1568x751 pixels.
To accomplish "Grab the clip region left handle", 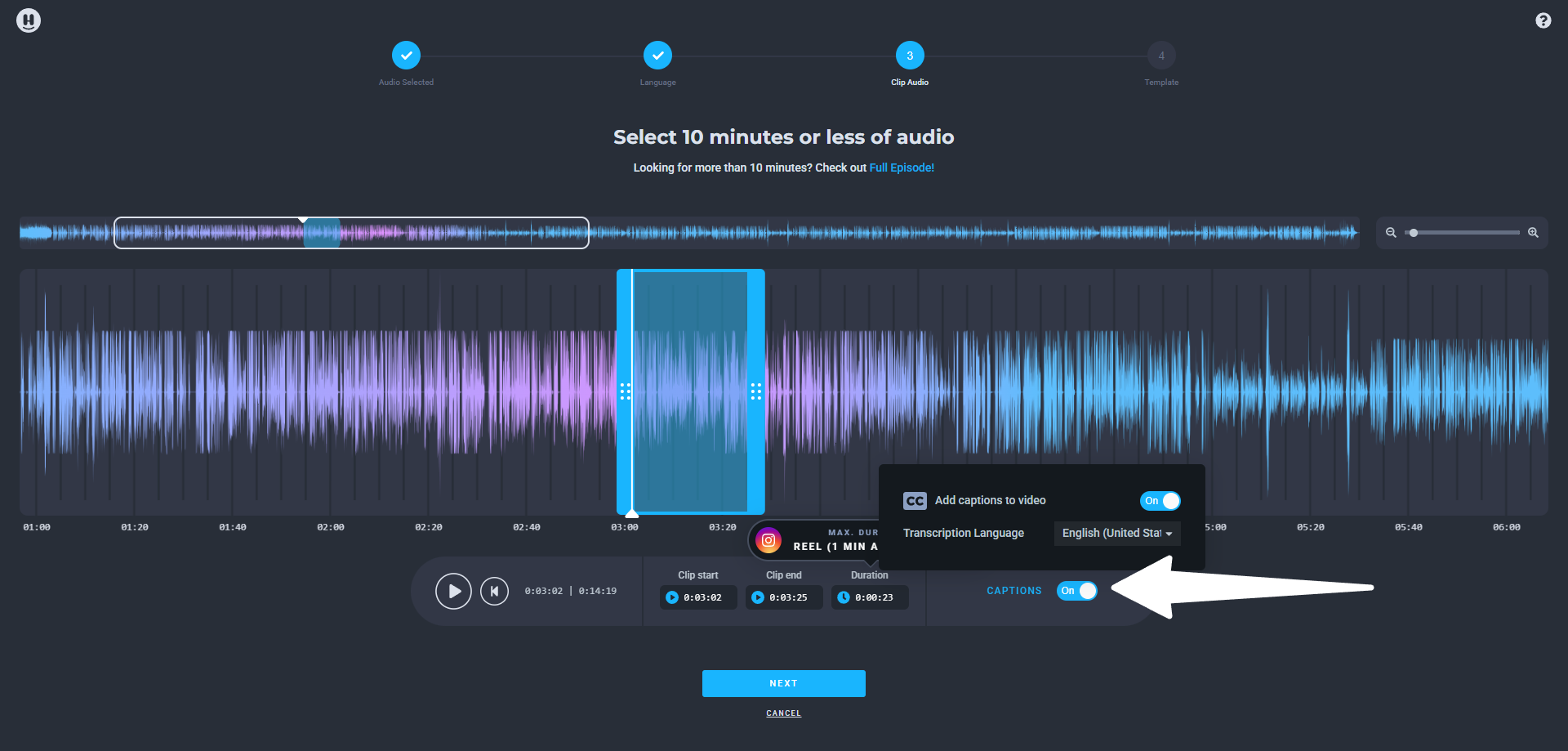I will tap(625, 391).
